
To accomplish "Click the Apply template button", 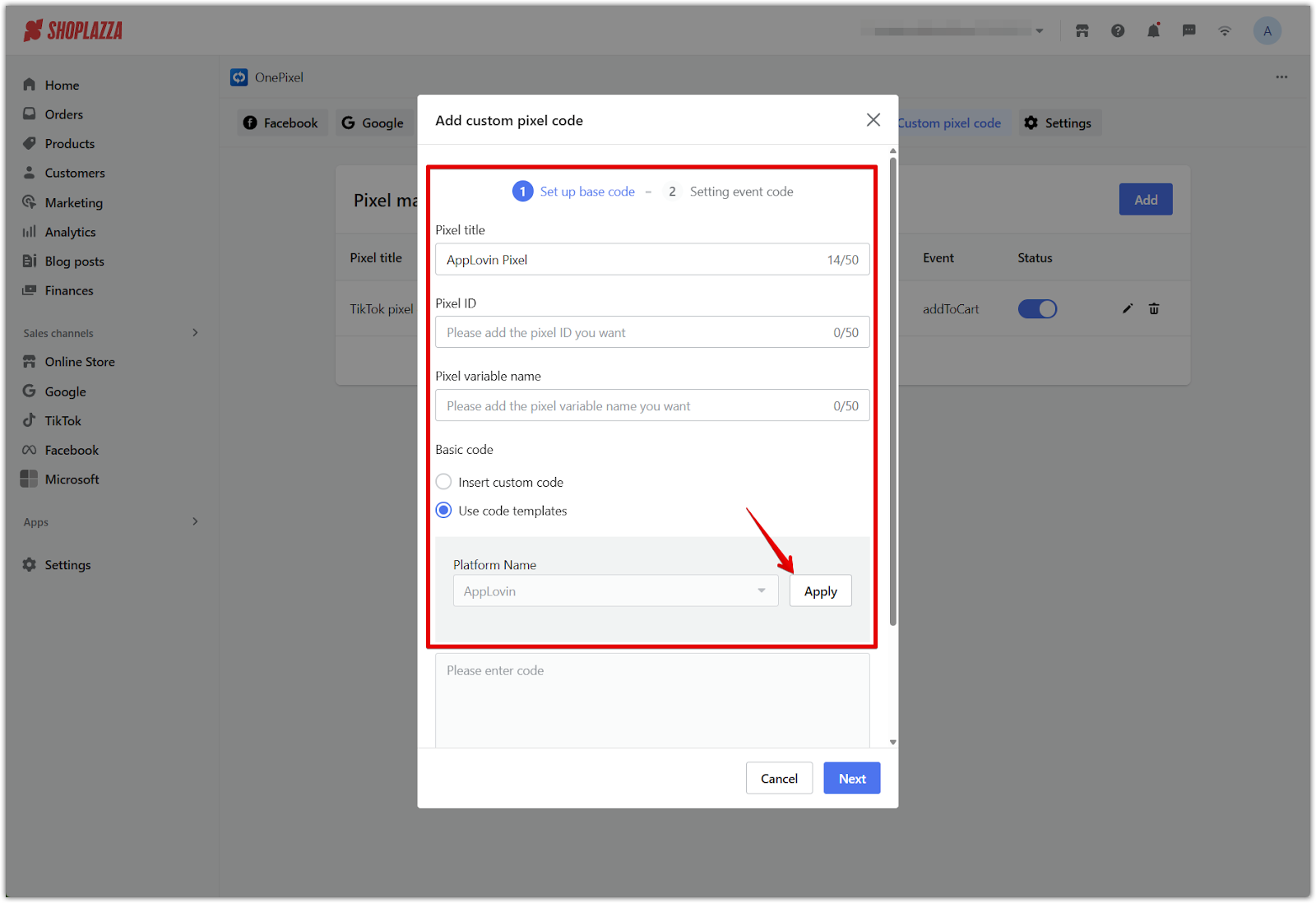I will [x=820, y=591].
